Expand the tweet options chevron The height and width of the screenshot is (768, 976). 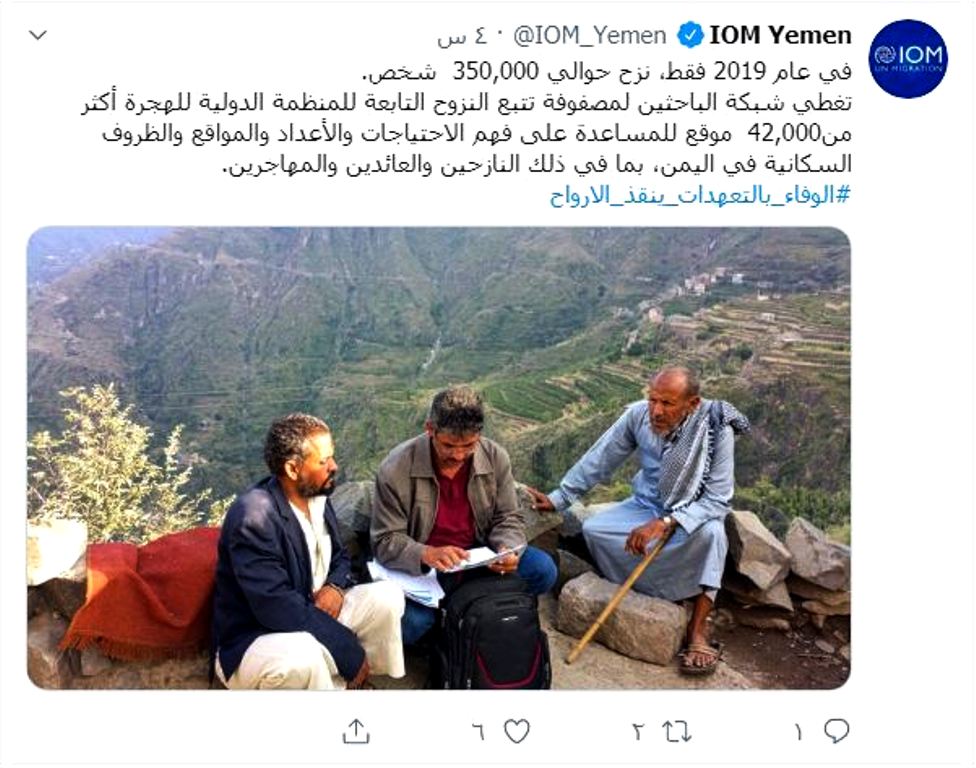(x=39, y=35)
